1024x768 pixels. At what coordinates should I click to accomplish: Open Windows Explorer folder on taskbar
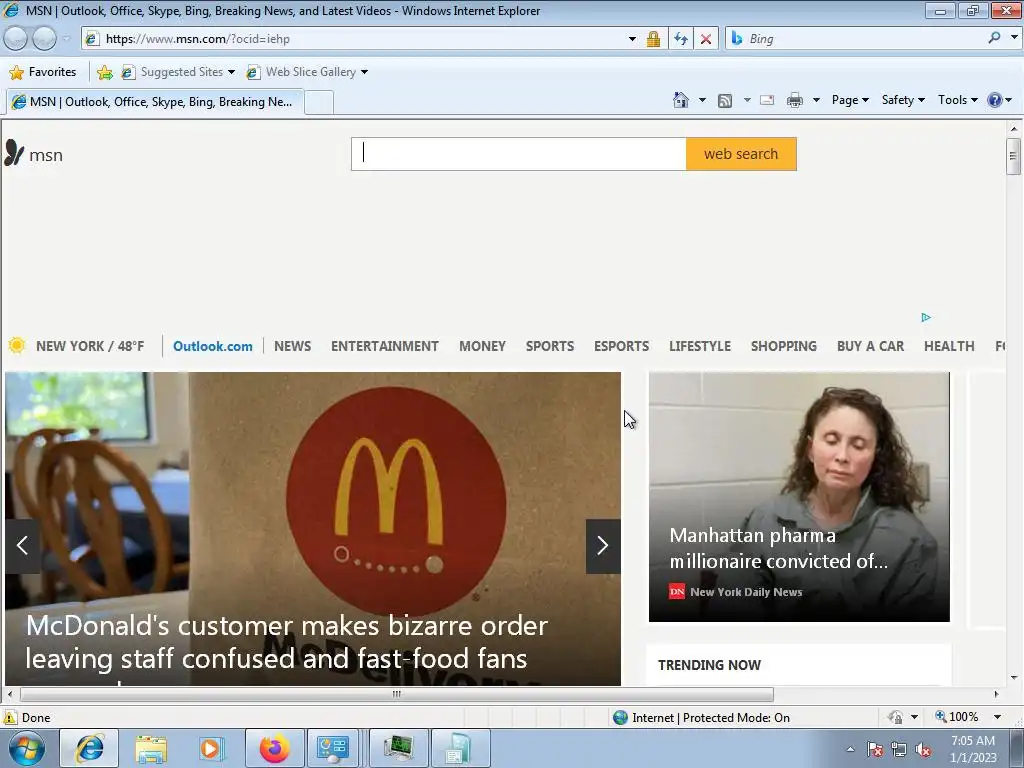pyautogui.click(x=151, y=748)
